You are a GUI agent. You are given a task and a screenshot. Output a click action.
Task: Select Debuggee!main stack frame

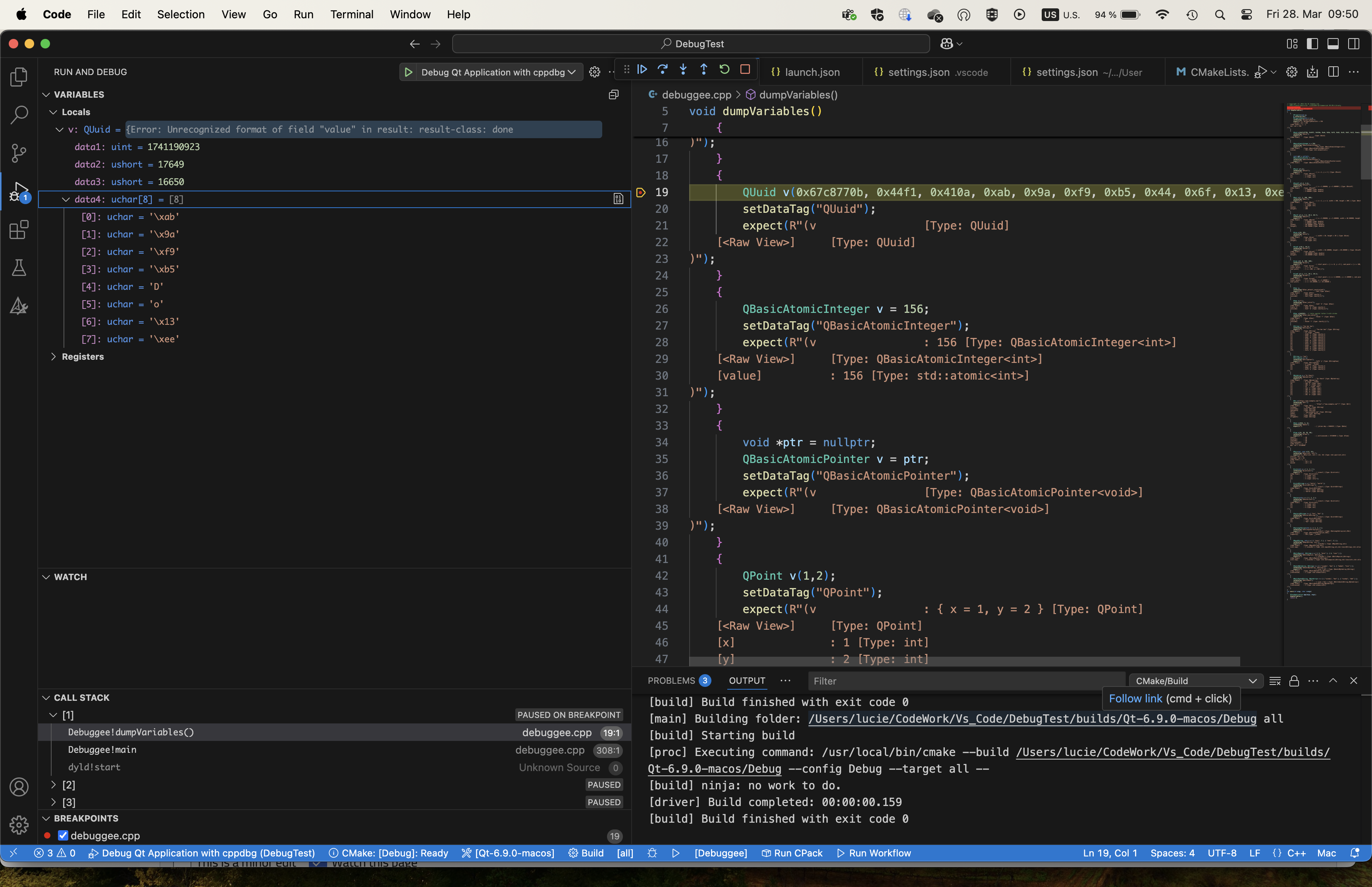[335, 749]
